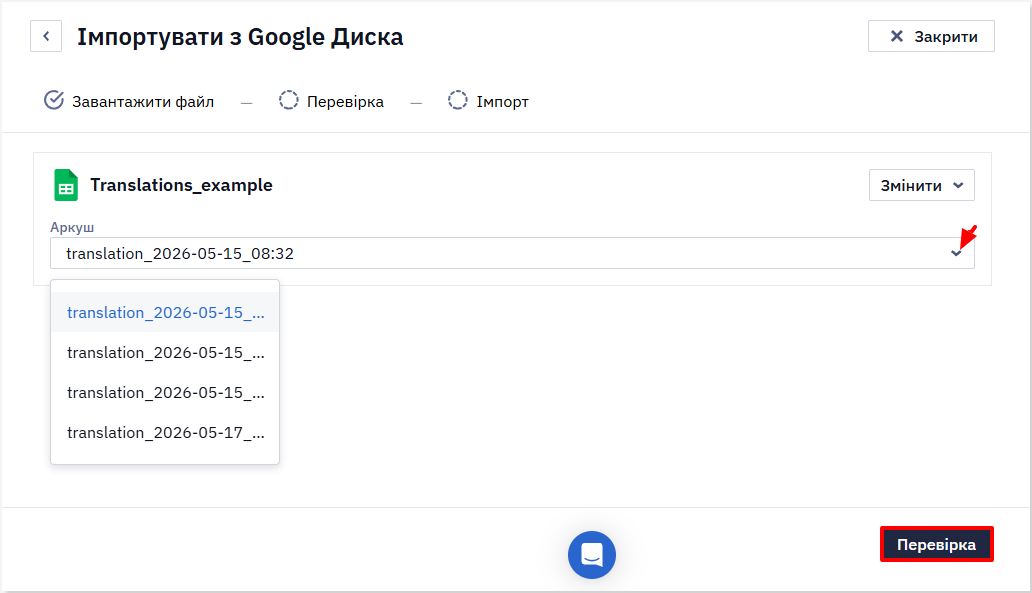Click the Змінити button label
This screenshot has height=593, width=1032.
tap(911, 186)
